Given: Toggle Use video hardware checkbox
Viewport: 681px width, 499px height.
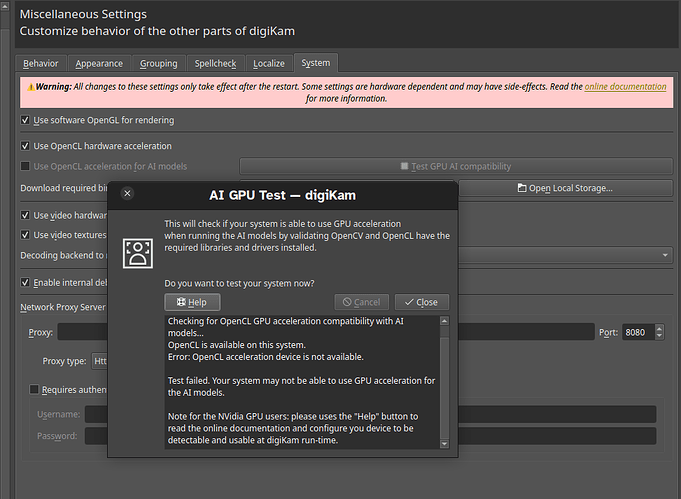Looking at the screenshot, I should click(25, 215).
